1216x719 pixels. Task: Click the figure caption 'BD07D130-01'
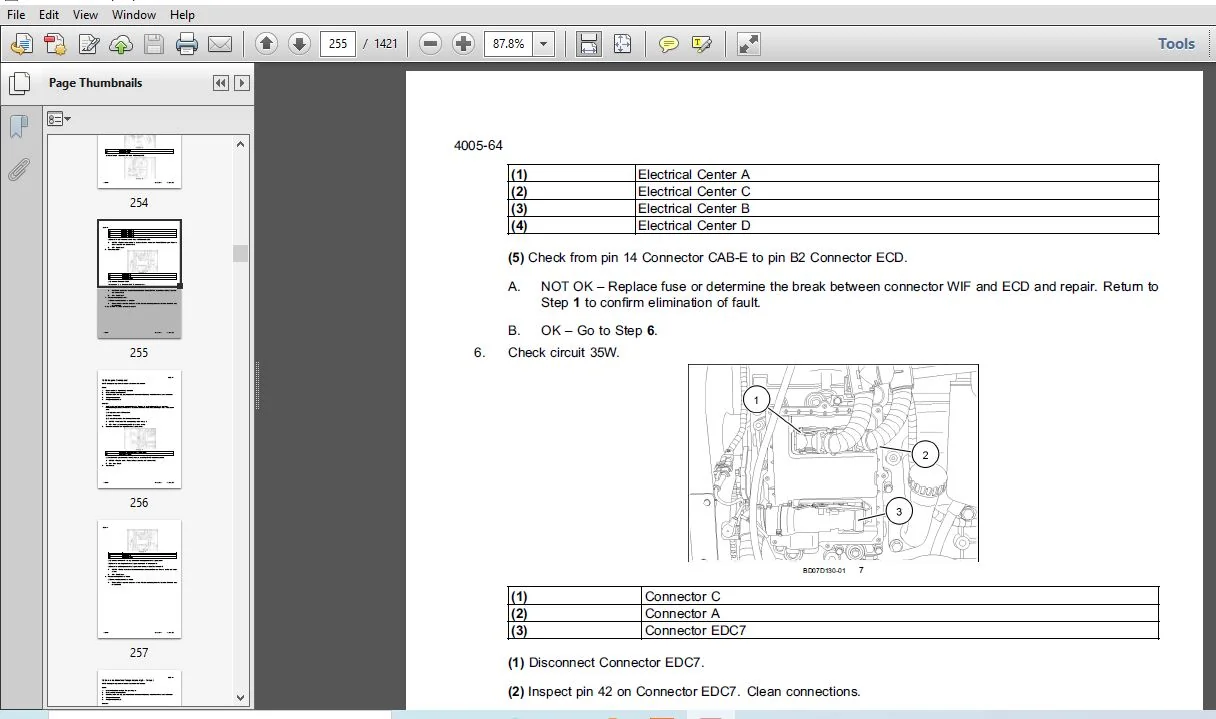click(824, 571)
